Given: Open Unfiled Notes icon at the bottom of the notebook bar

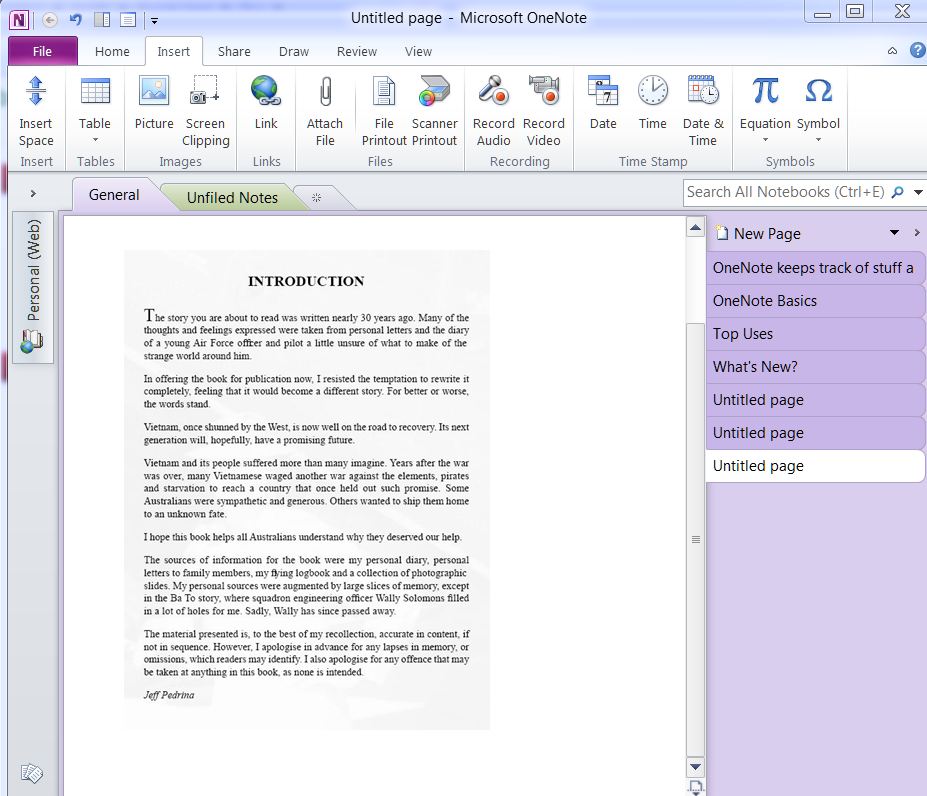Looking at the screenshot, I should [x=32, y=773].
